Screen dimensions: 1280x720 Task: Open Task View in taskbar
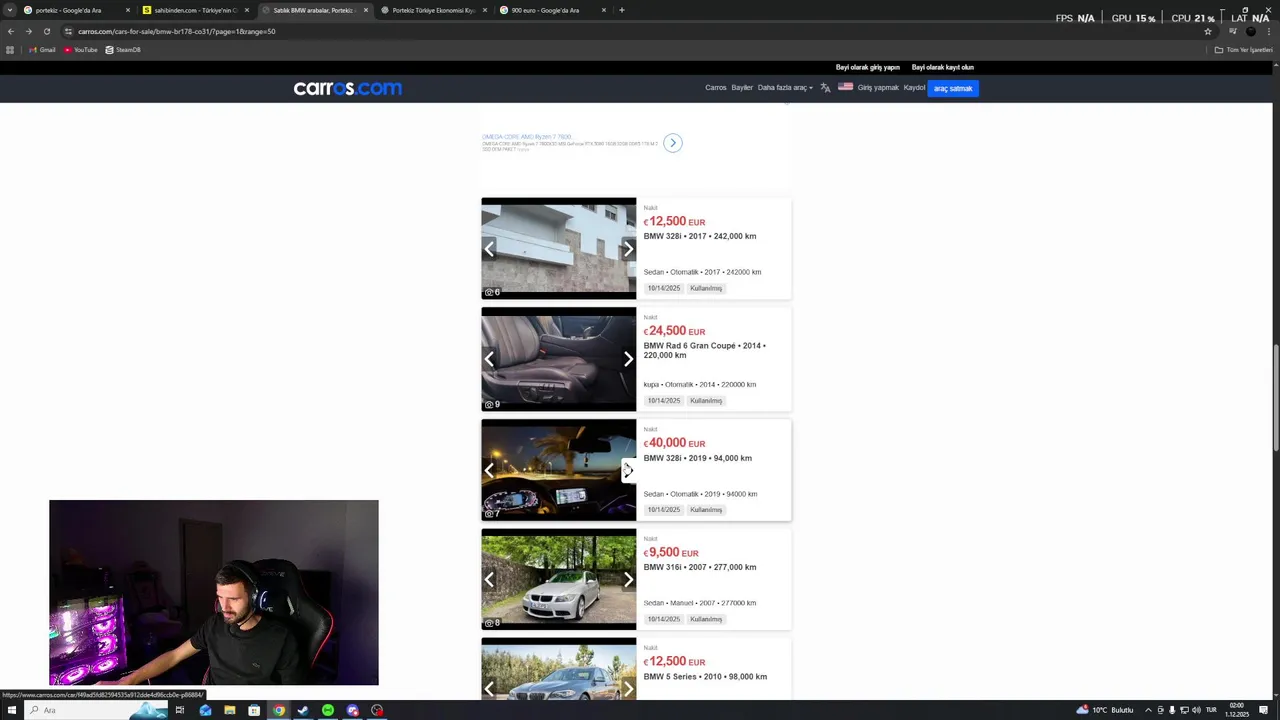180,710
